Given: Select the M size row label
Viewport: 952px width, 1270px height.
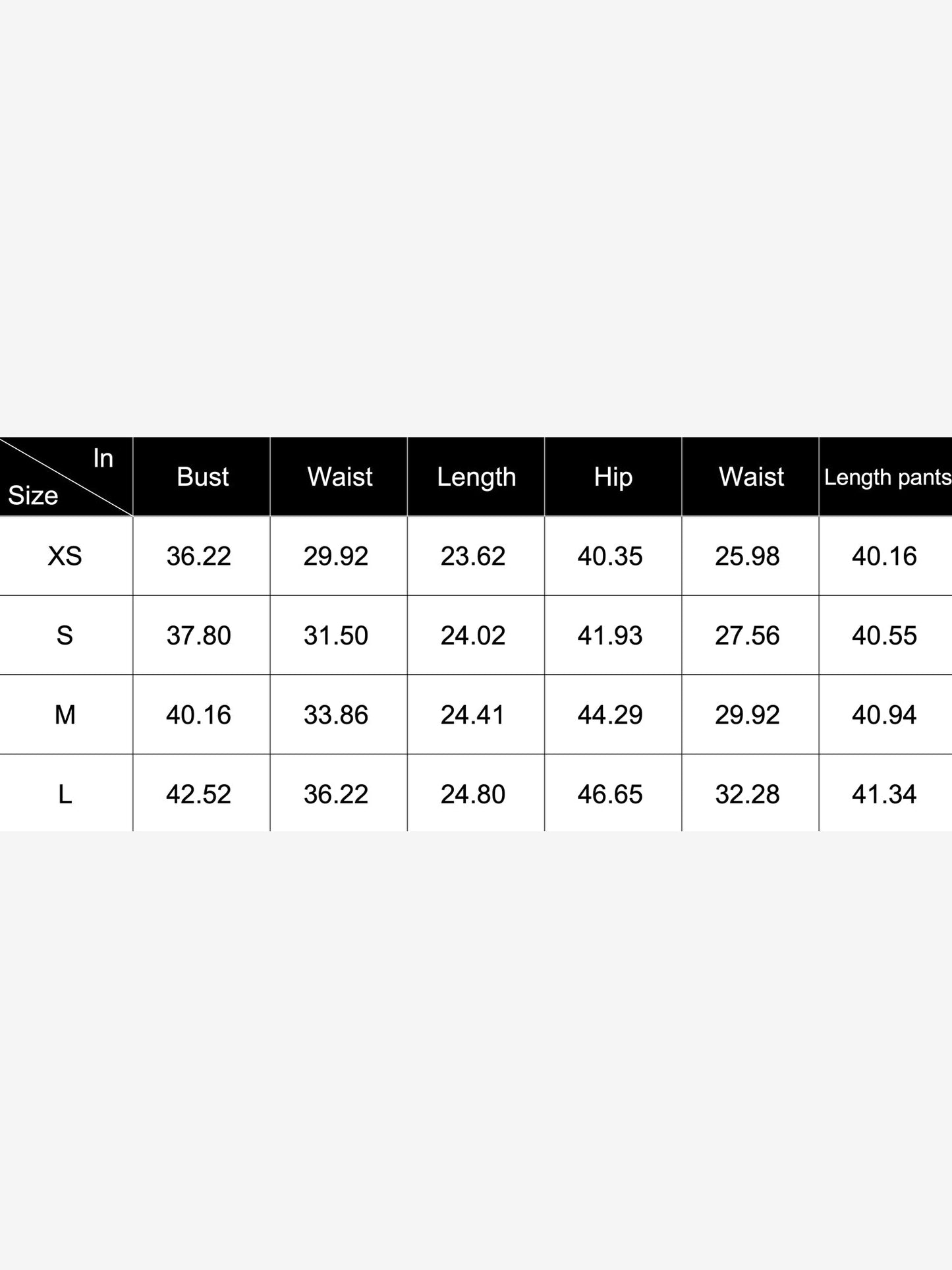Looking at the screenshot, I should click(x=65, y=714).
